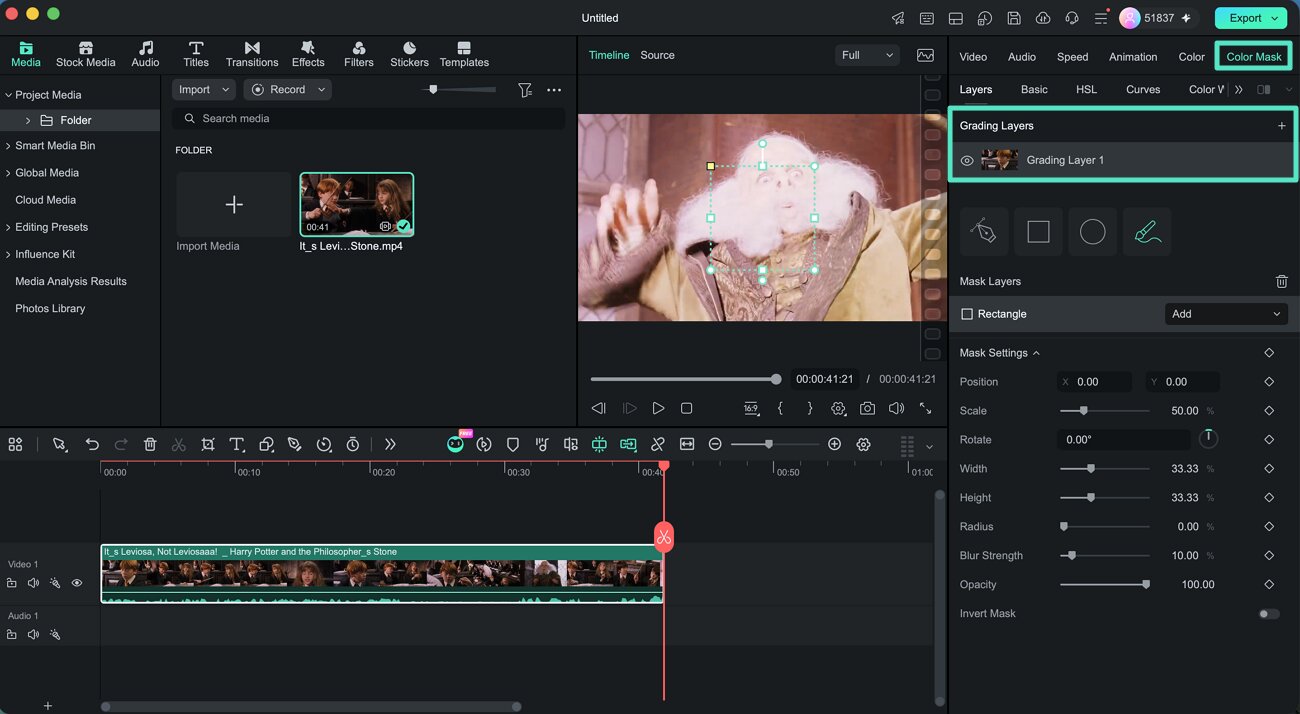The width and height of the screenshot is (1300, 714).
Task: Collapse the Project Media tree item
Action: 8,95
